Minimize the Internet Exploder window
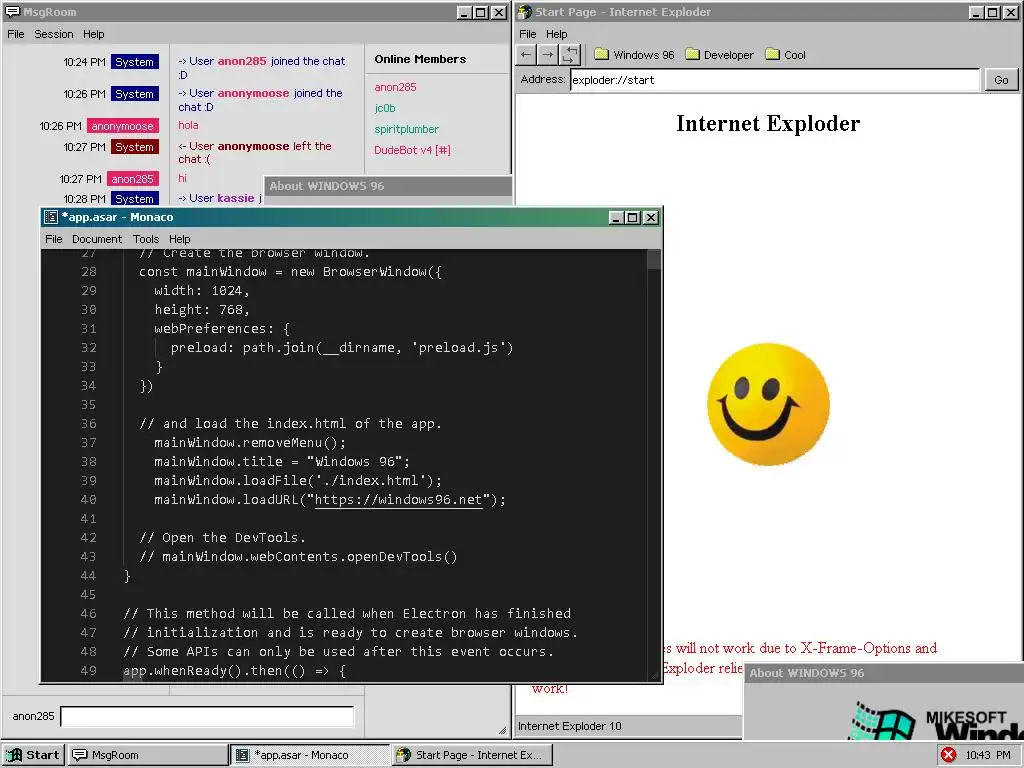This screenshot has width=1024, height=768. coord(976,12)
